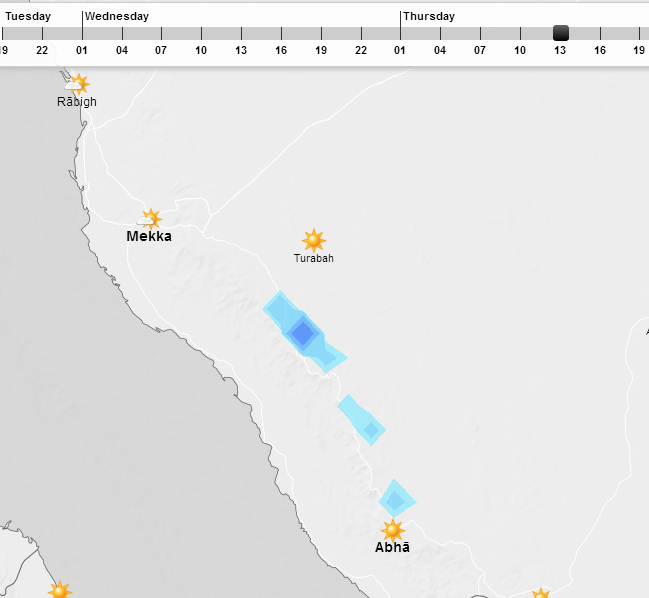Select the Abhā city label
The height and width of the screenshot is (598, 649).
coord(392,547)
